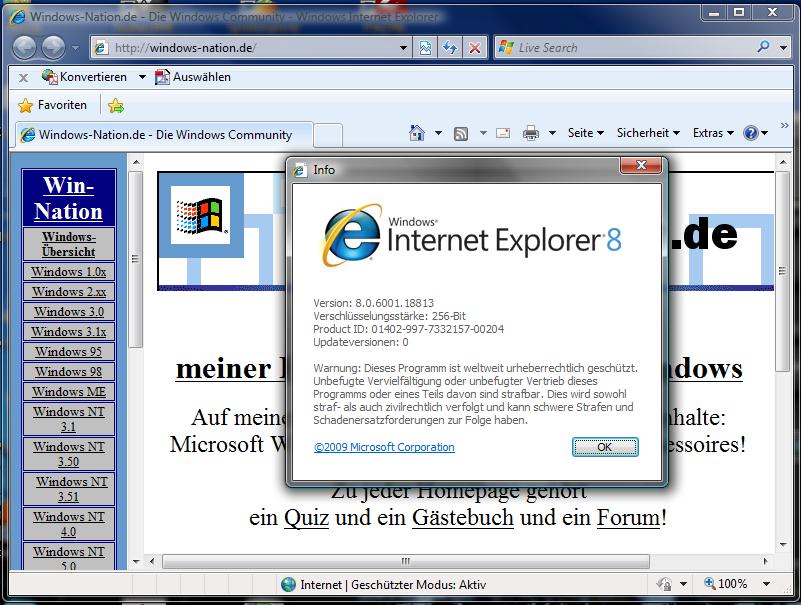Open the ©2009 Microsoft Corporation link
Image resolution: width=801 pixels, height=605 pixels.
(x=384, y=447)
